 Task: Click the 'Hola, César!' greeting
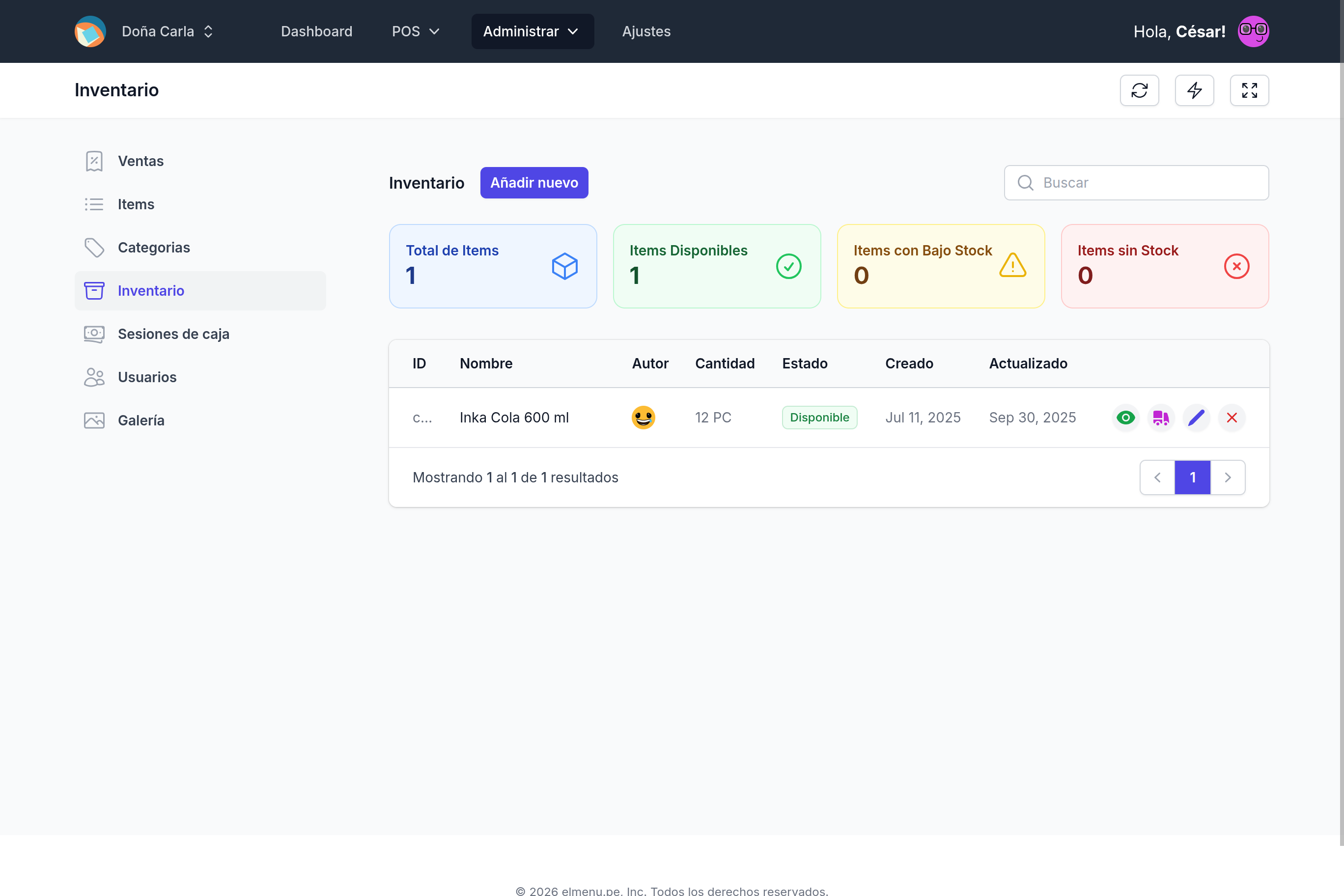point(1179,31)
